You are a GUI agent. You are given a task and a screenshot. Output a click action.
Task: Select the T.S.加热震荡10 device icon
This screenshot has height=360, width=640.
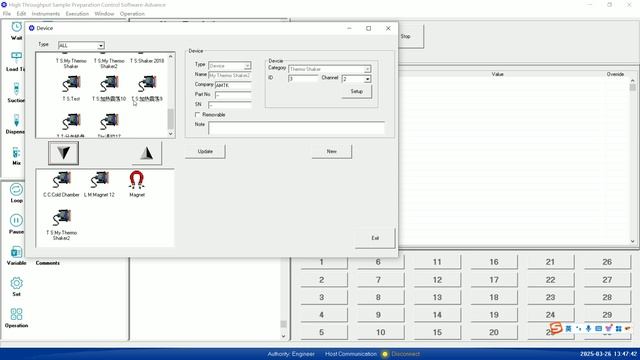(109, 84)
